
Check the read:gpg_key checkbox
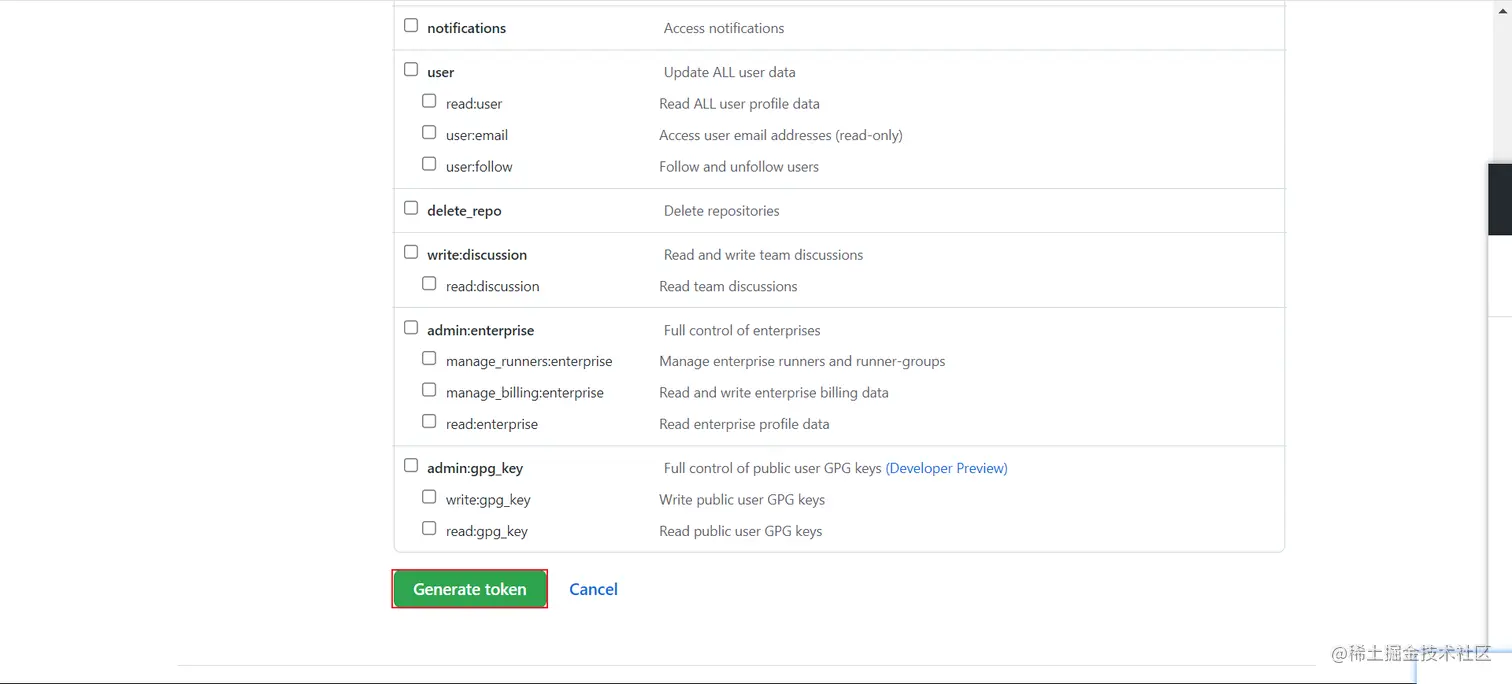[429, 528]
